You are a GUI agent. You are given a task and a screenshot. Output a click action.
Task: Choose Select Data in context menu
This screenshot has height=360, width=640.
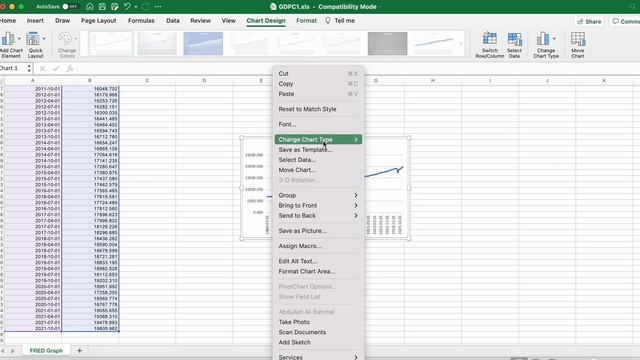tap(318, 160)
